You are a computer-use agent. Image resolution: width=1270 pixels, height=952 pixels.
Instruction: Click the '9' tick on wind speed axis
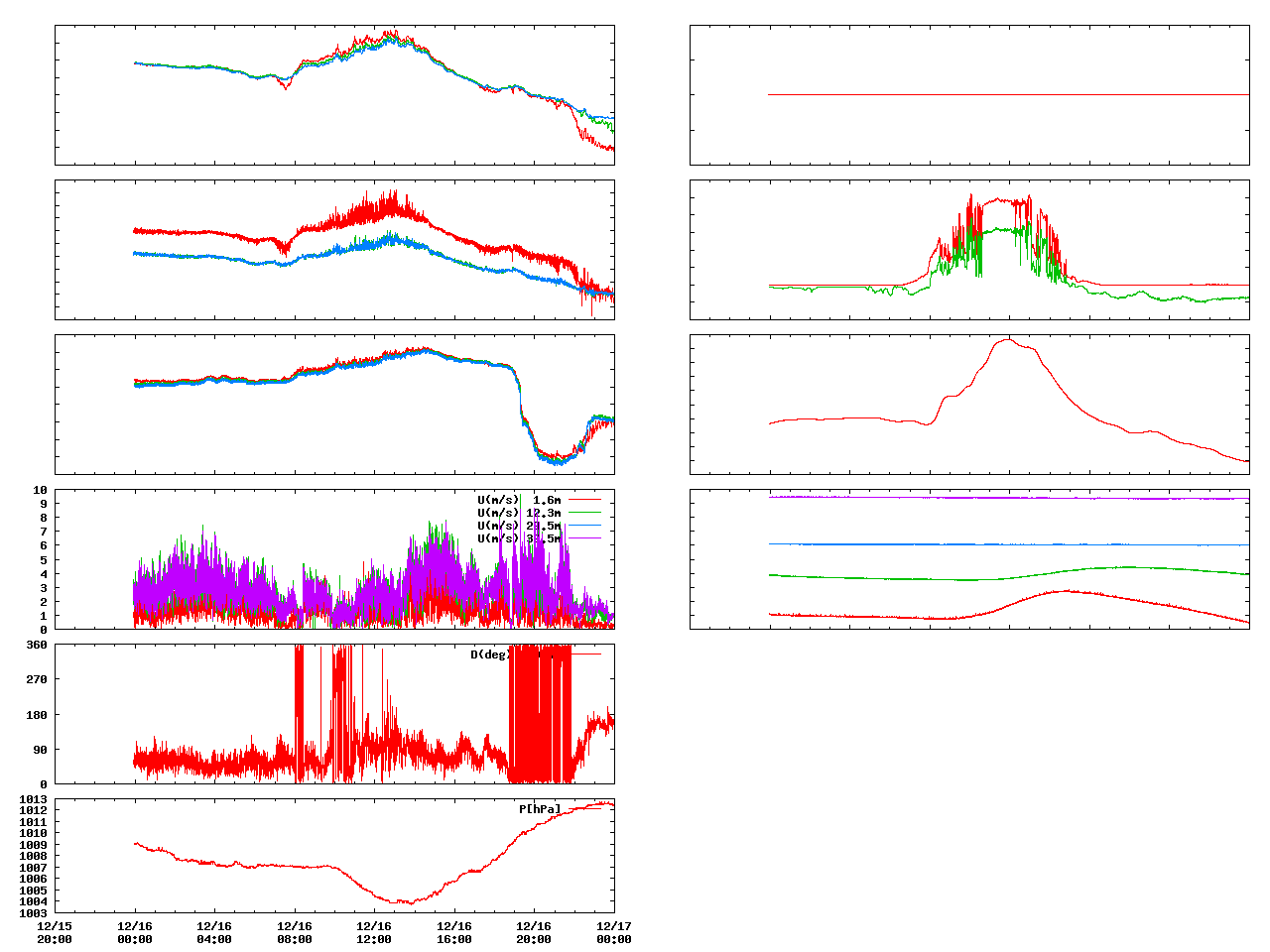(x=44, y=504)
